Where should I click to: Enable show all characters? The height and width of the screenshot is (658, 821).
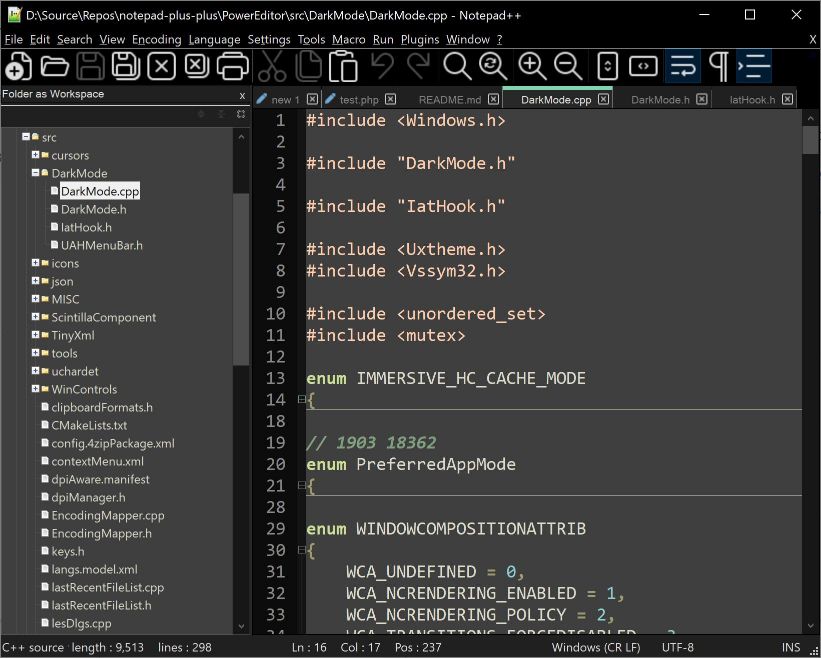717,66
